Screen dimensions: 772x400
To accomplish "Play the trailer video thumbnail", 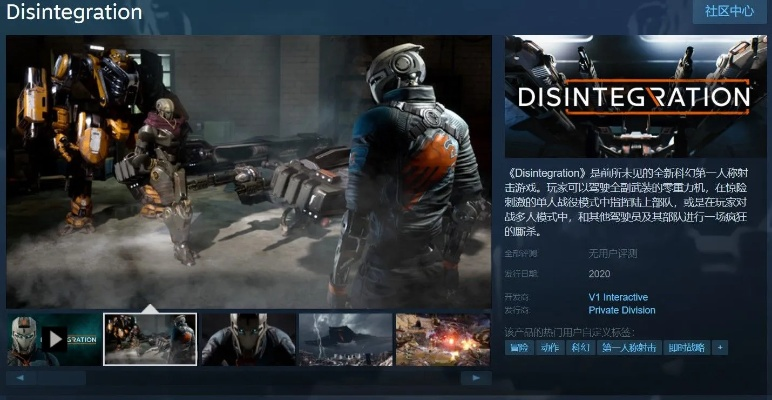I will tap(54, 339).
